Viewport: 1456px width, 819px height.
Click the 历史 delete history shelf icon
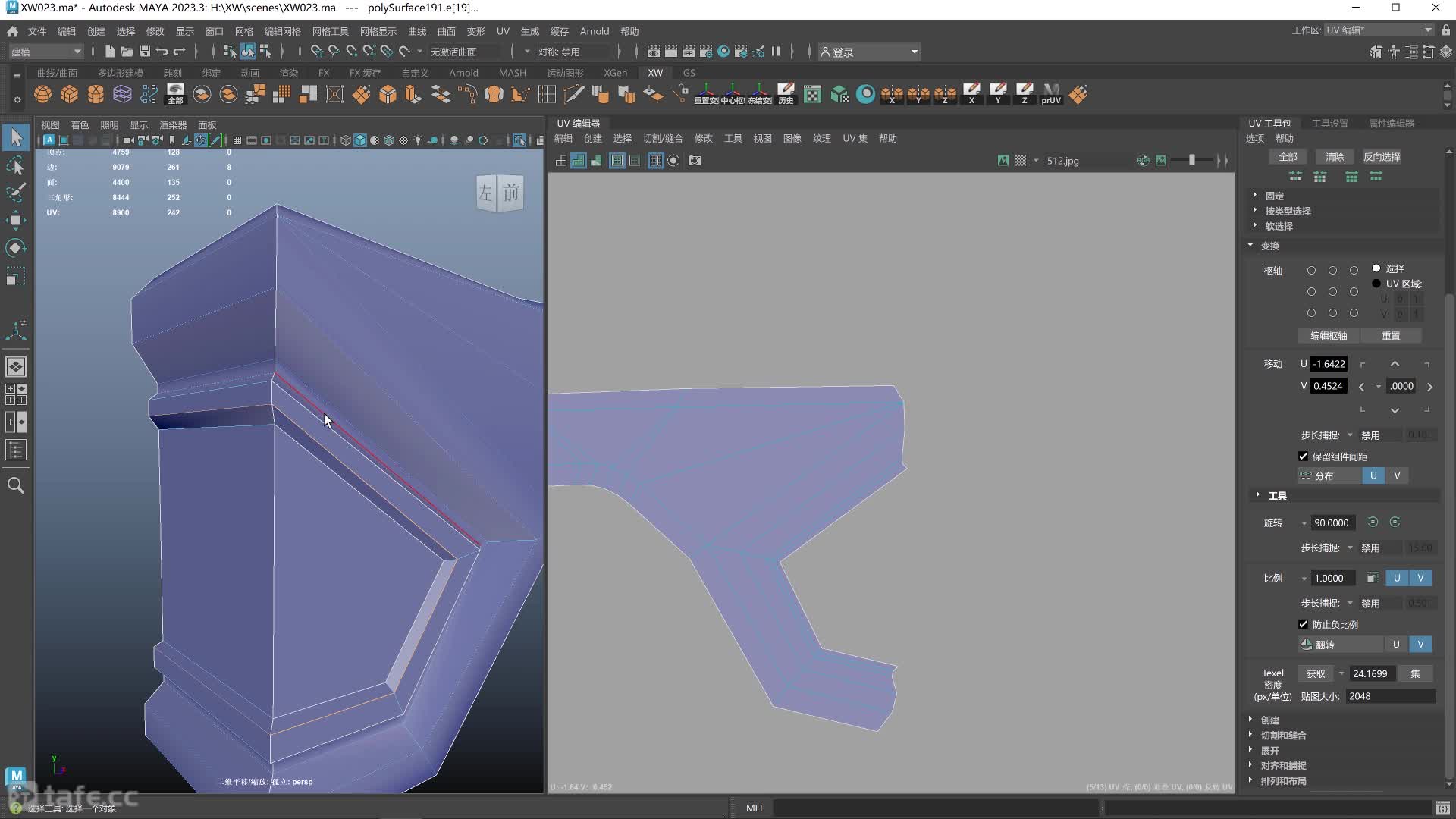click(786, 94)
